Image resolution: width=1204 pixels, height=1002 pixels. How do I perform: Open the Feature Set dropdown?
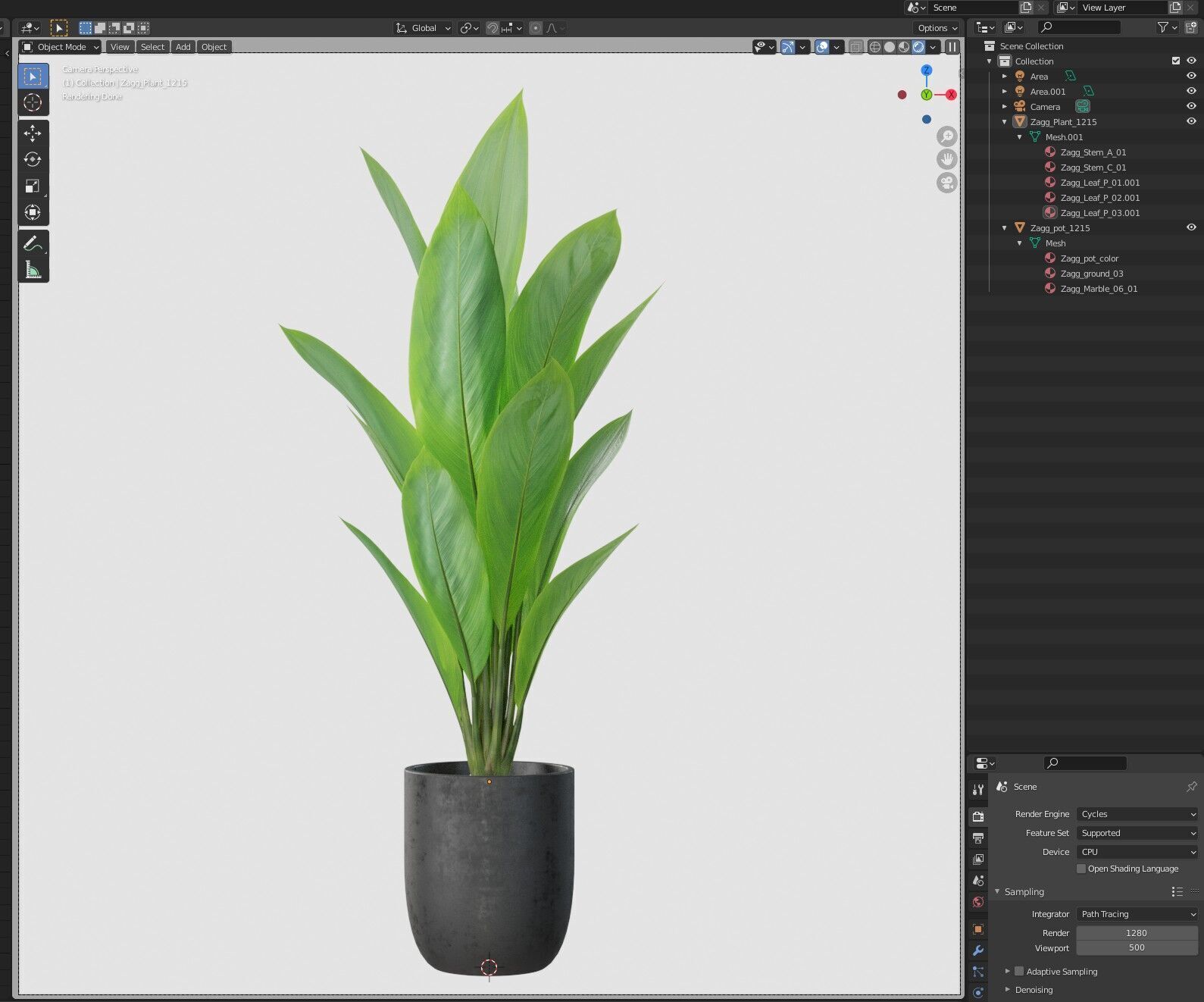coord(1137,833)
